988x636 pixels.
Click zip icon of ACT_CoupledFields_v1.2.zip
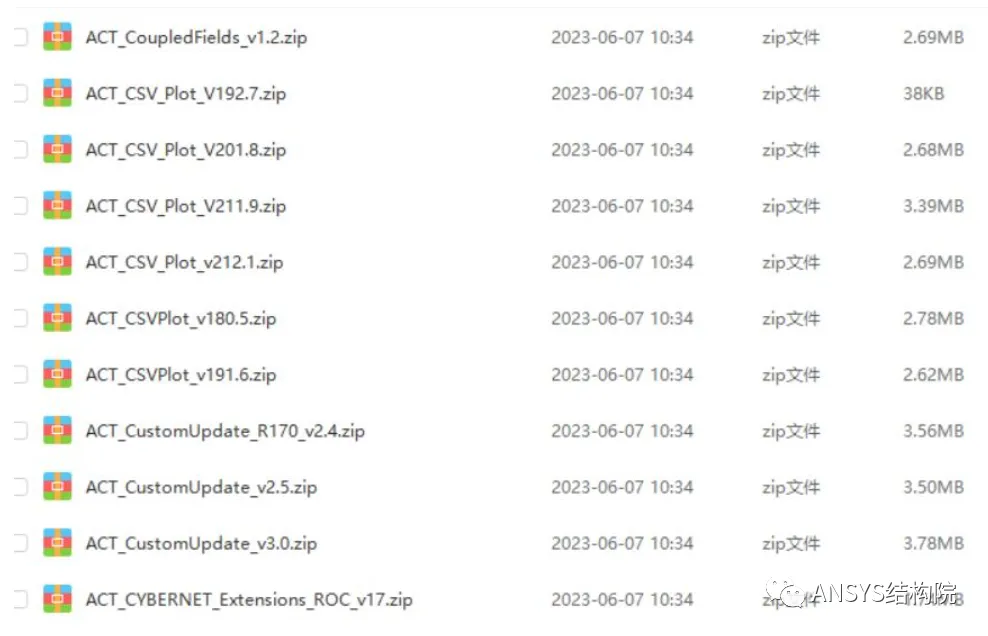(57, 37)
